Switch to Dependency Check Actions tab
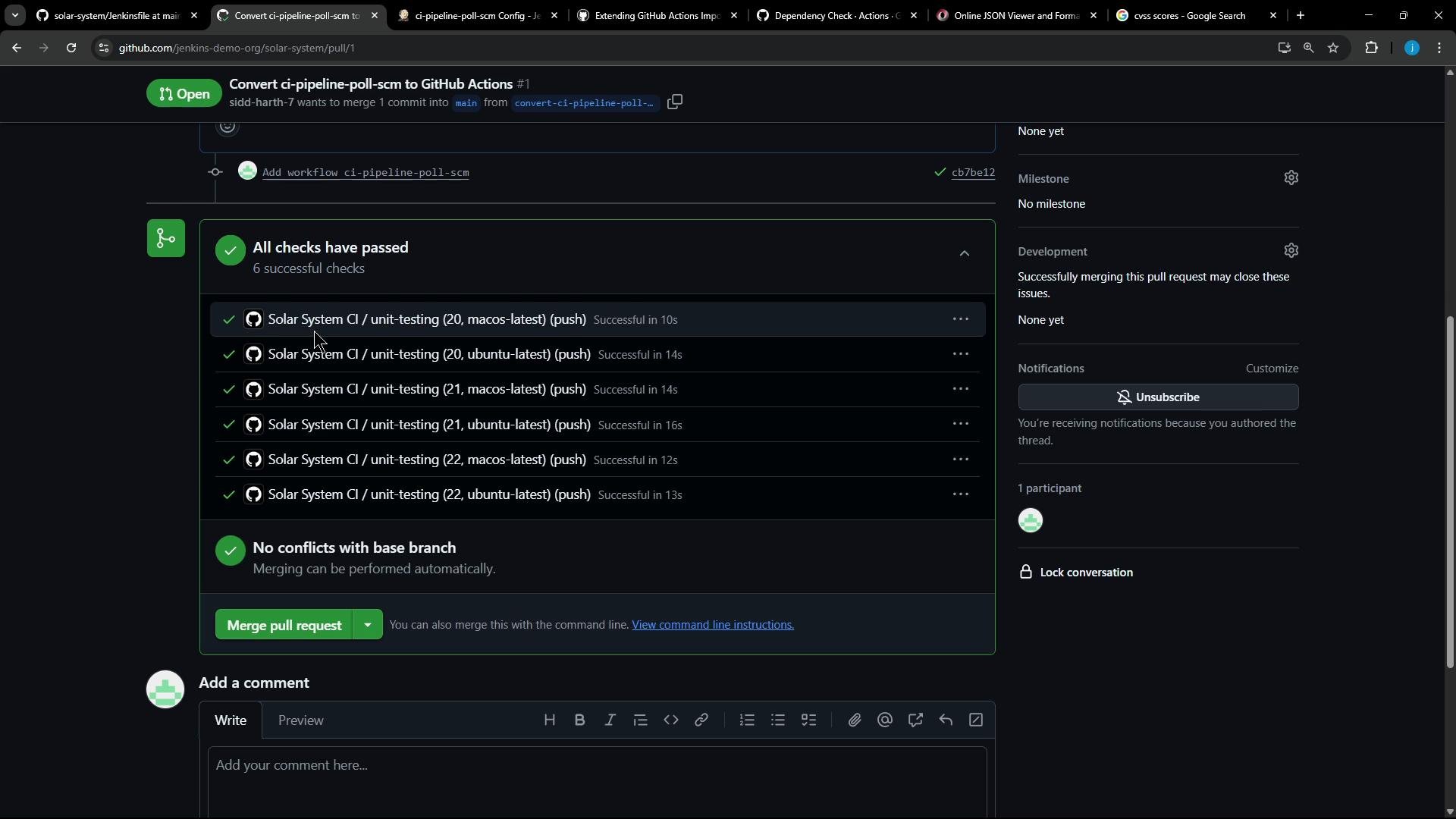The width and height of the screenshot is (1456, 819). (837, 15)
